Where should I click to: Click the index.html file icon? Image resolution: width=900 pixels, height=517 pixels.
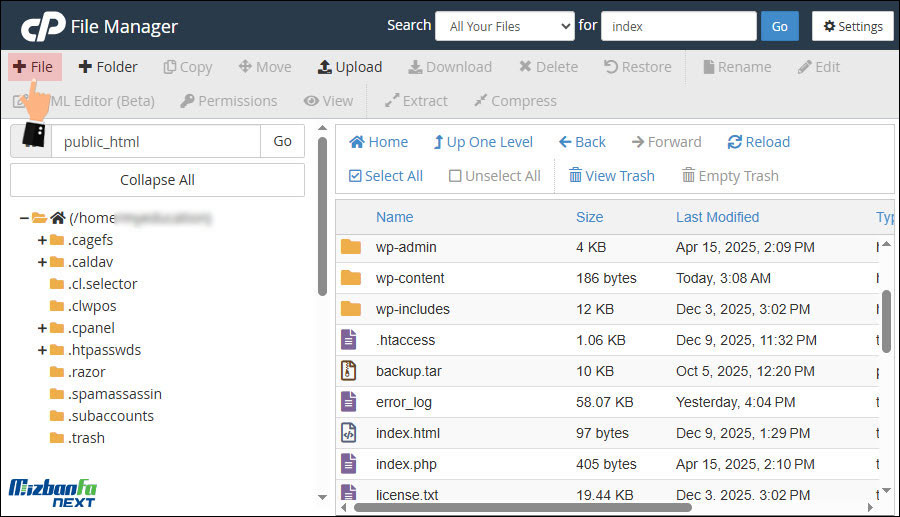pyautogui.click(x=349, y=433)
